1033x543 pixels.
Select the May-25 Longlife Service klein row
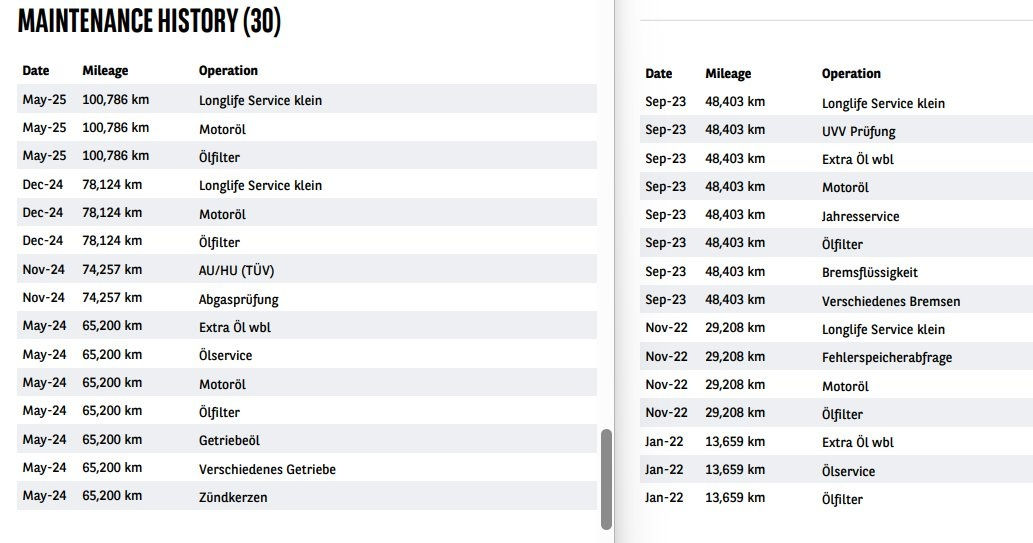pyautogui.click(x=307, y=99)
